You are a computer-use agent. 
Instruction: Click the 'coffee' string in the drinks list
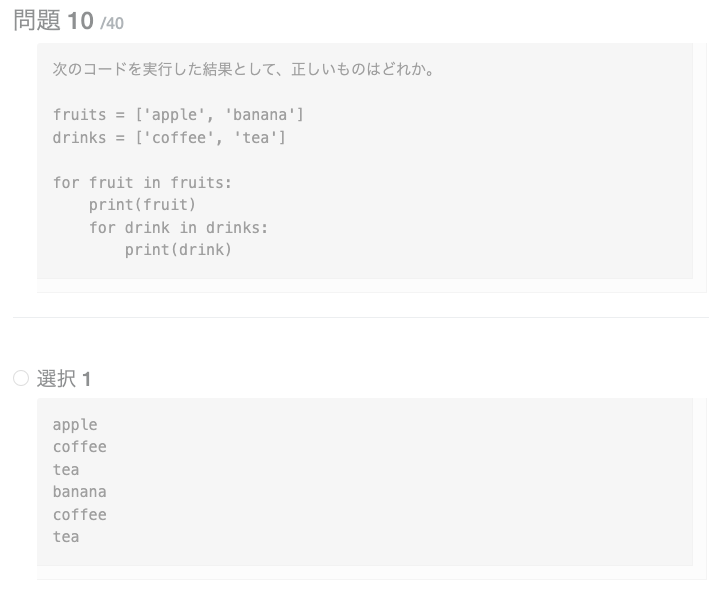point(179,137)
